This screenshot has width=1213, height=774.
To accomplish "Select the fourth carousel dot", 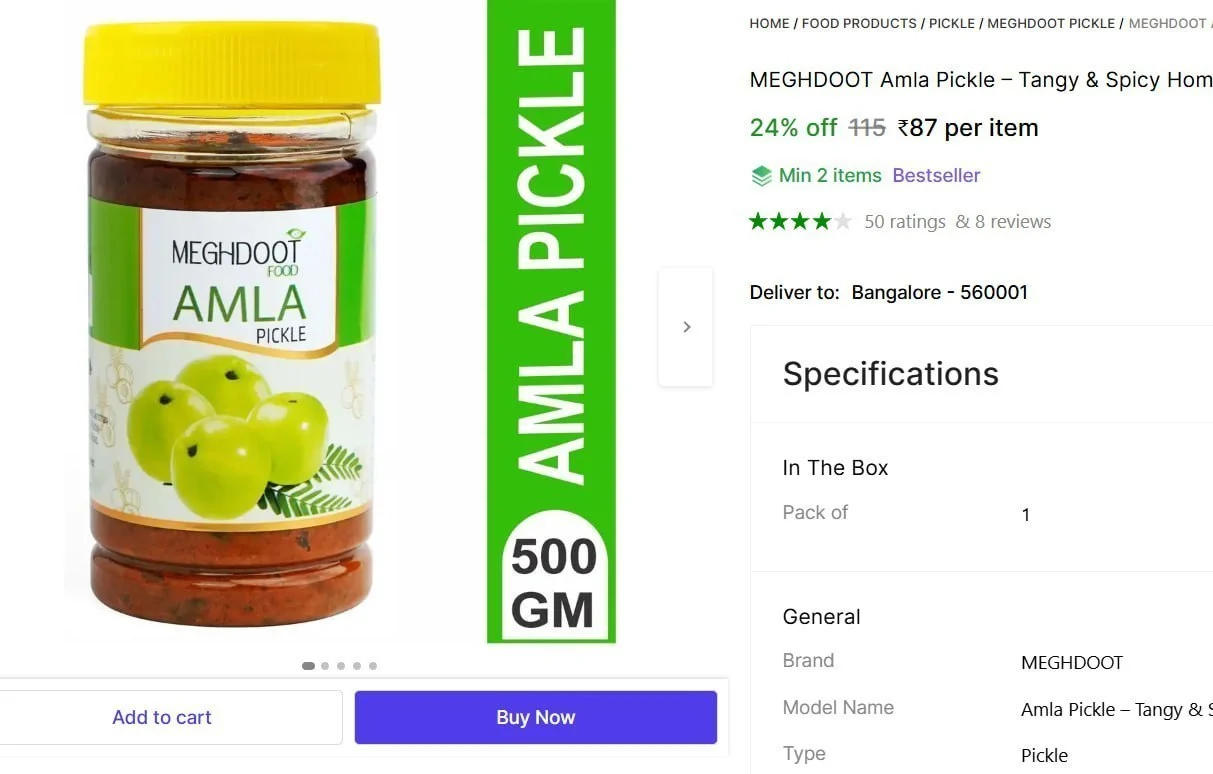I will pos(357,666).
